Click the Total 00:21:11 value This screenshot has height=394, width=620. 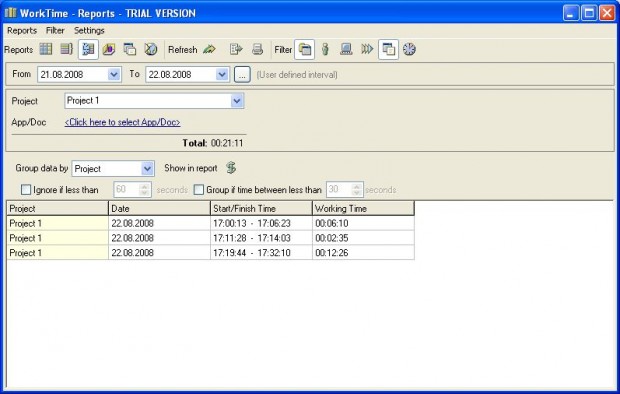(227, 143)
